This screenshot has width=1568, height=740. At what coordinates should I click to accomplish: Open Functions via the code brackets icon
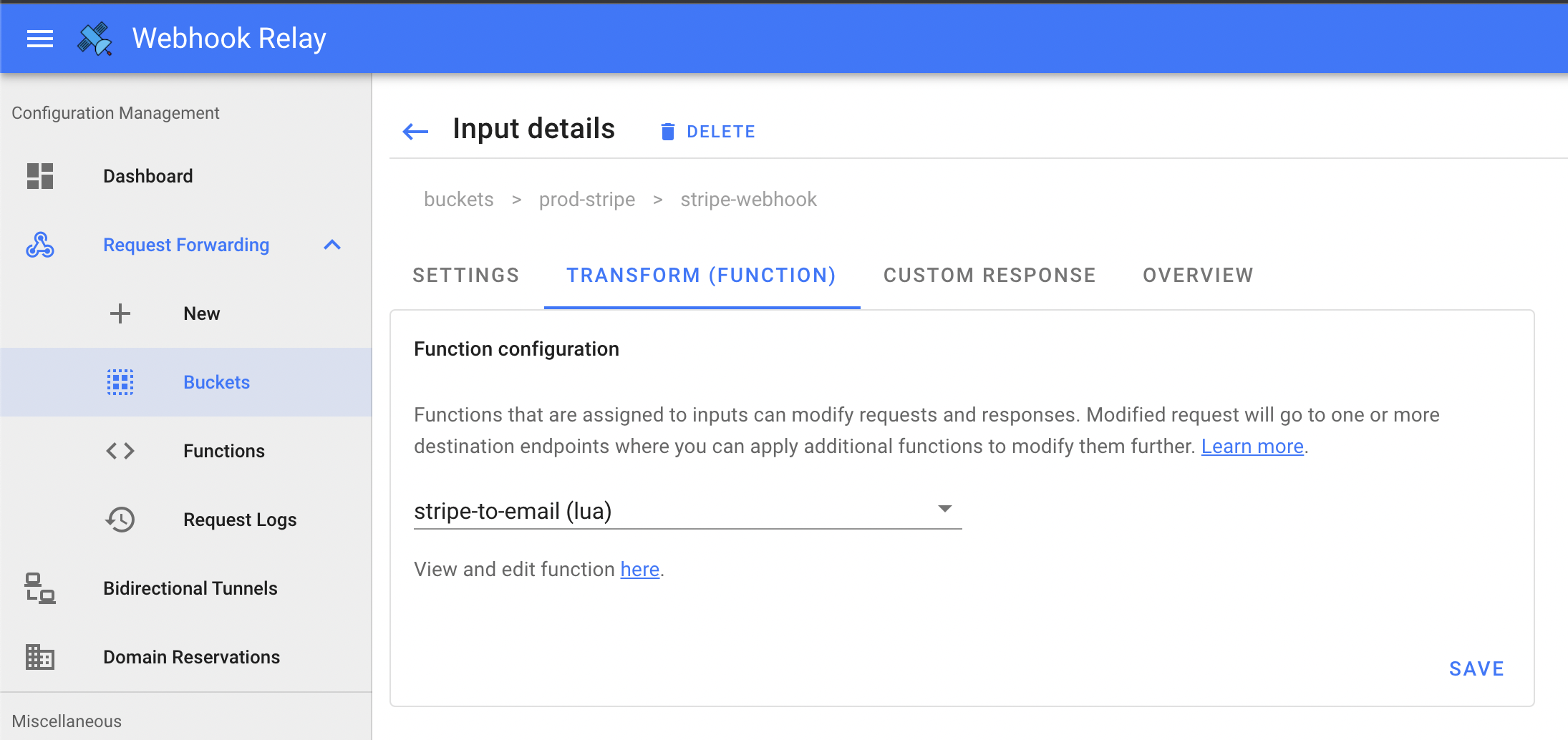click(x=120, y=450)
